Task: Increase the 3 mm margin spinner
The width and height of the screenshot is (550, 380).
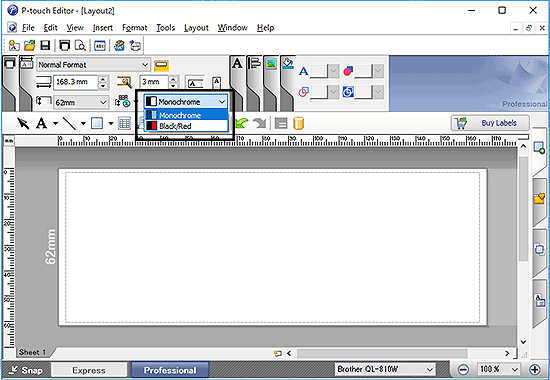Action: pyautogui.click(x=173, y=79)
